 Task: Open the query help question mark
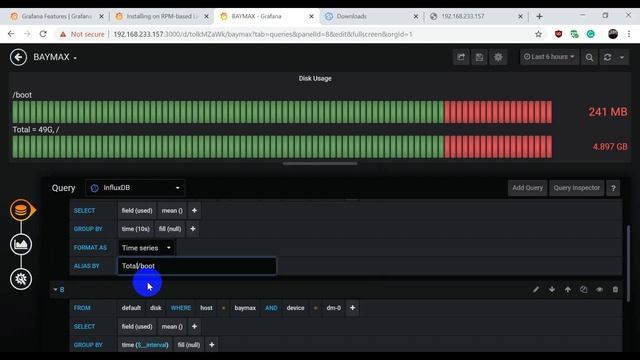pyautogui.click(x=613, y=188)
